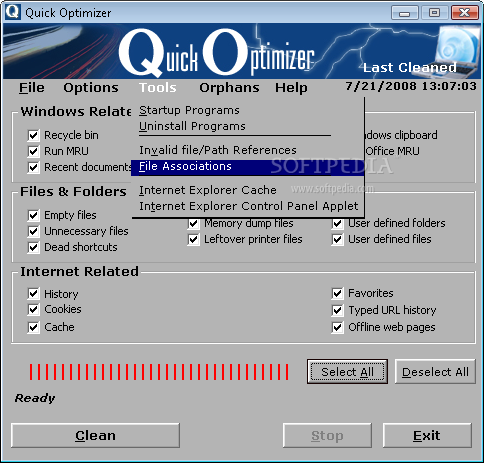Open the Options menu

[x=91, y=88]
